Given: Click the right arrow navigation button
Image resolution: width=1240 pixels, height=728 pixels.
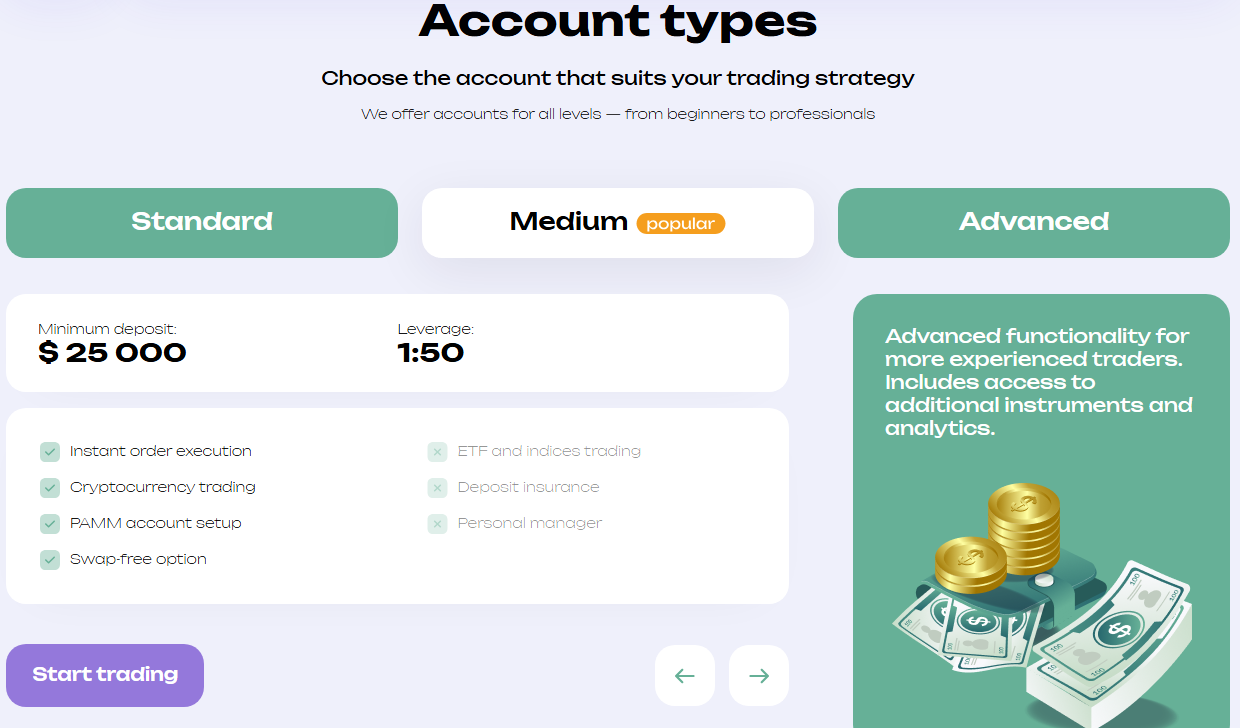Looking at the screenshot, I should [759, 676].
